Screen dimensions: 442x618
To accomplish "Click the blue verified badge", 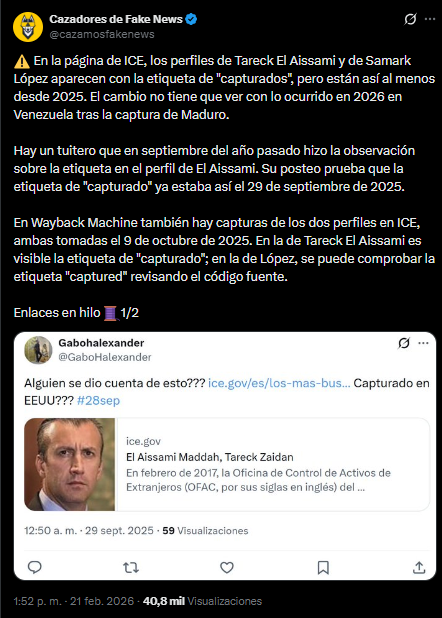I will point(191,19).
